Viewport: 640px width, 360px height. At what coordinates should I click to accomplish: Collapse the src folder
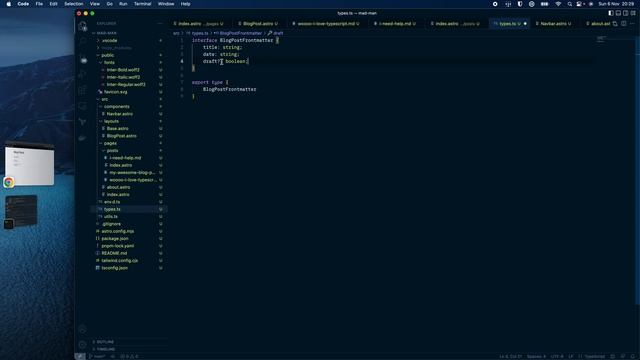click(x=130, y=99)
